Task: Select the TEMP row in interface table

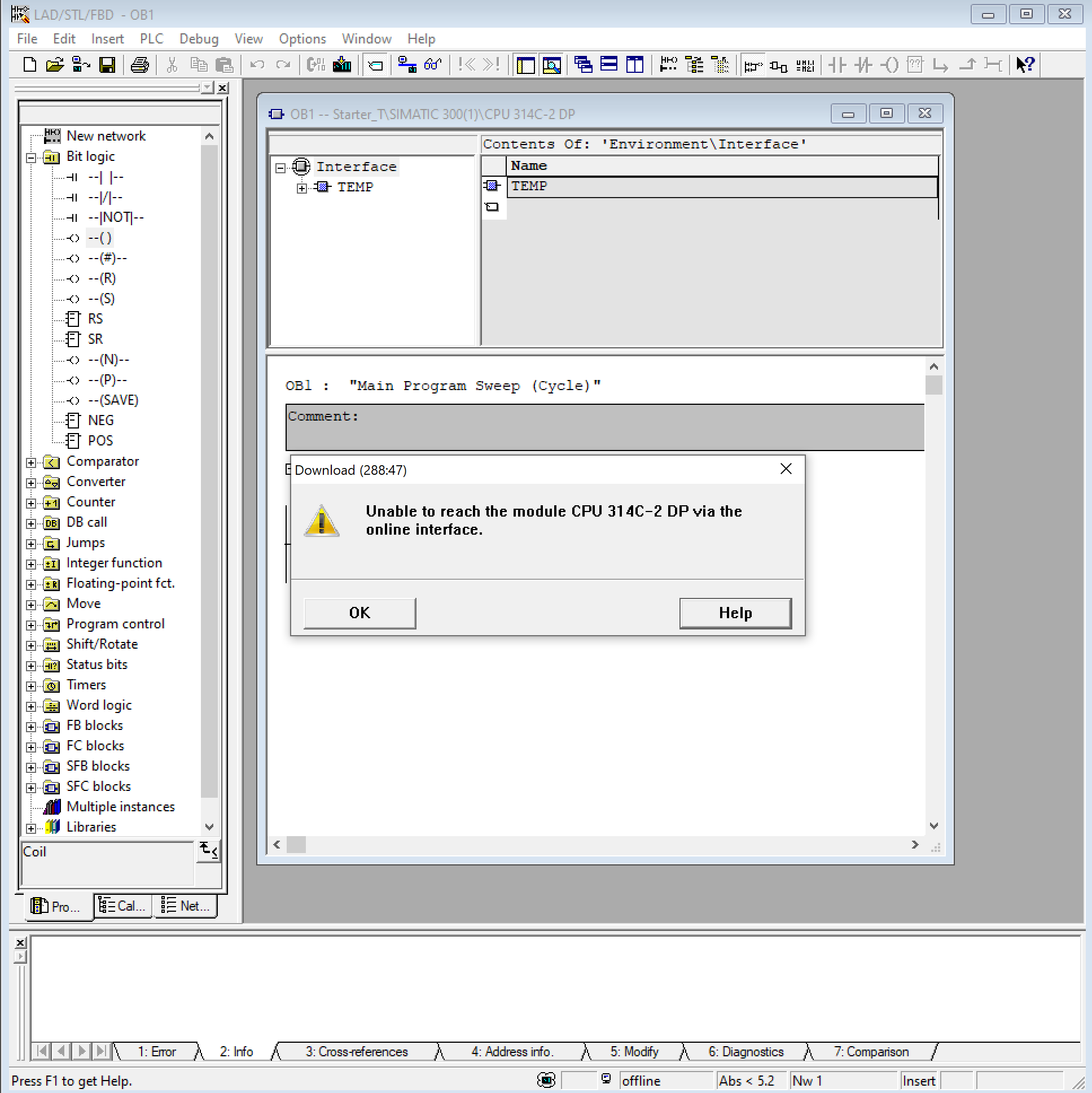Action: 722,187
